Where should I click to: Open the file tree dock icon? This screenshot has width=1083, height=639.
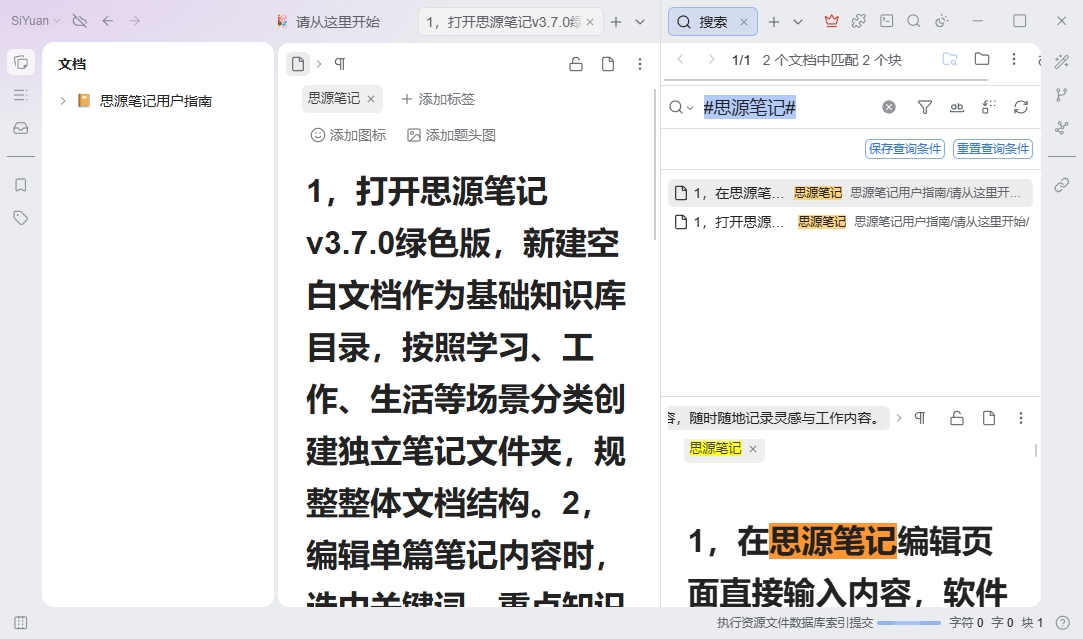click(21, 63)
